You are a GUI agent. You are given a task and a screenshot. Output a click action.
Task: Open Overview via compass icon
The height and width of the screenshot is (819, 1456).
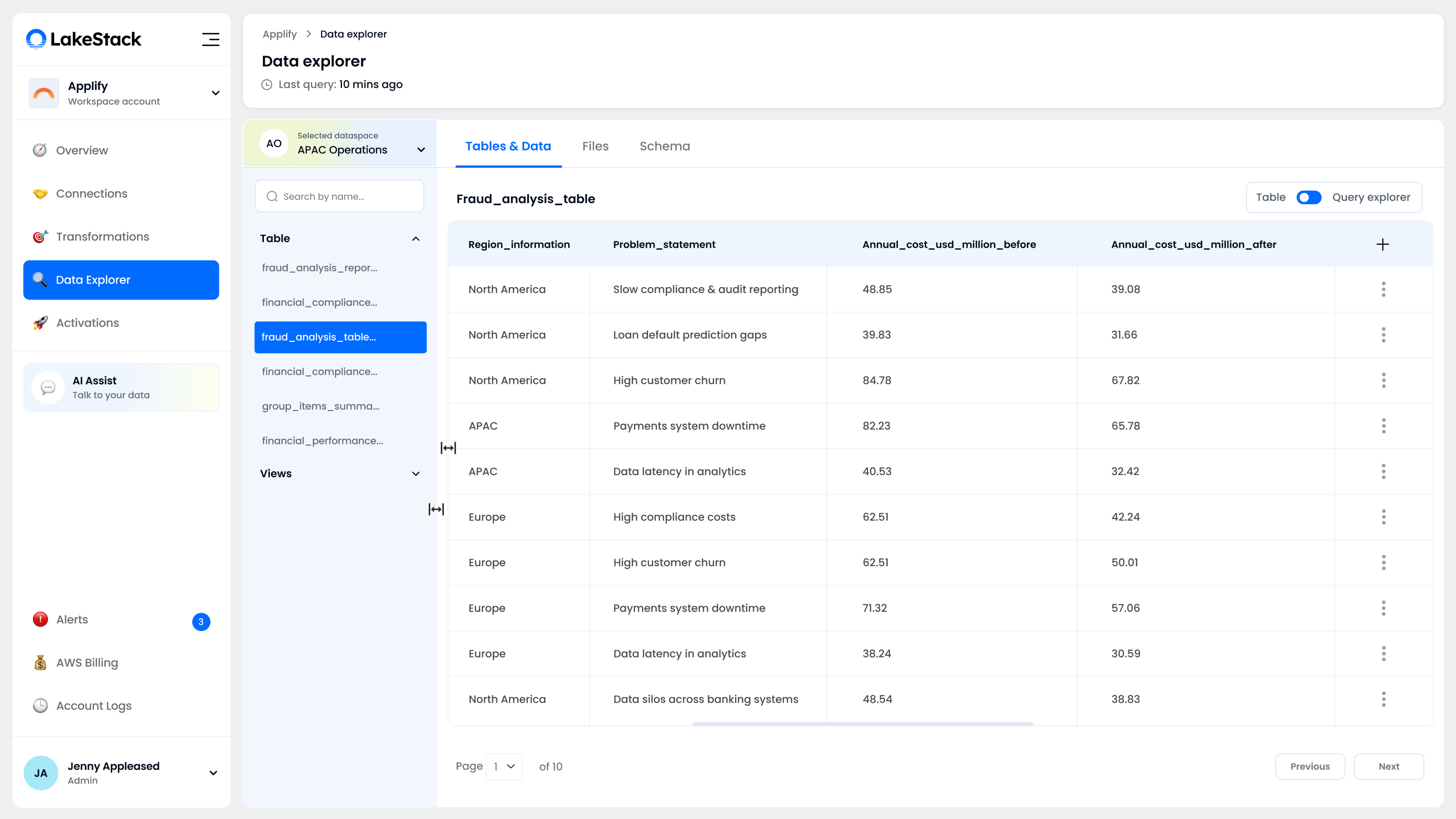(x=39, y=150)
